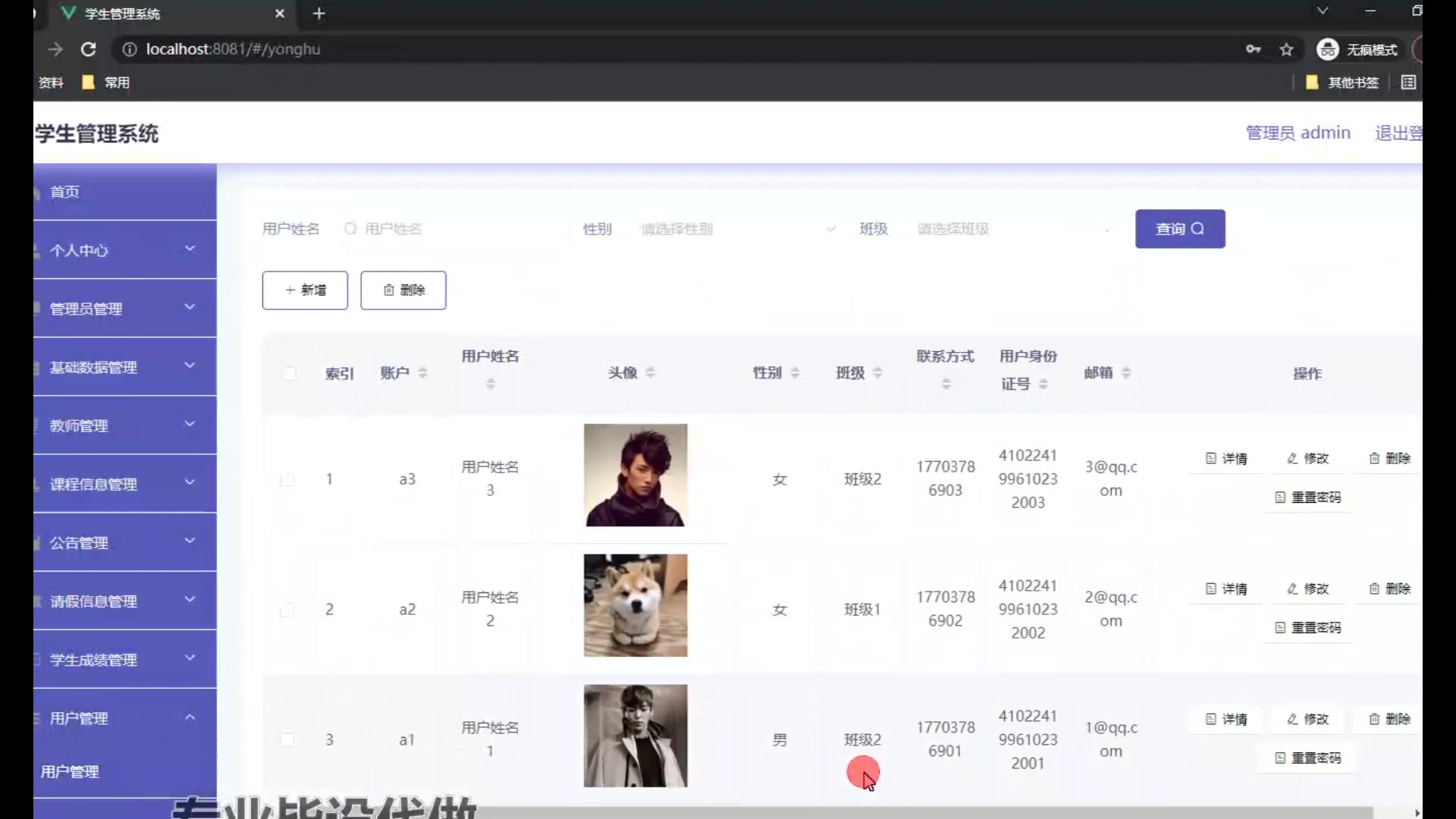Open the browser side panel icon
Image resolution: width=1456 pixels, height=819 pixels.
point(1408,82)
